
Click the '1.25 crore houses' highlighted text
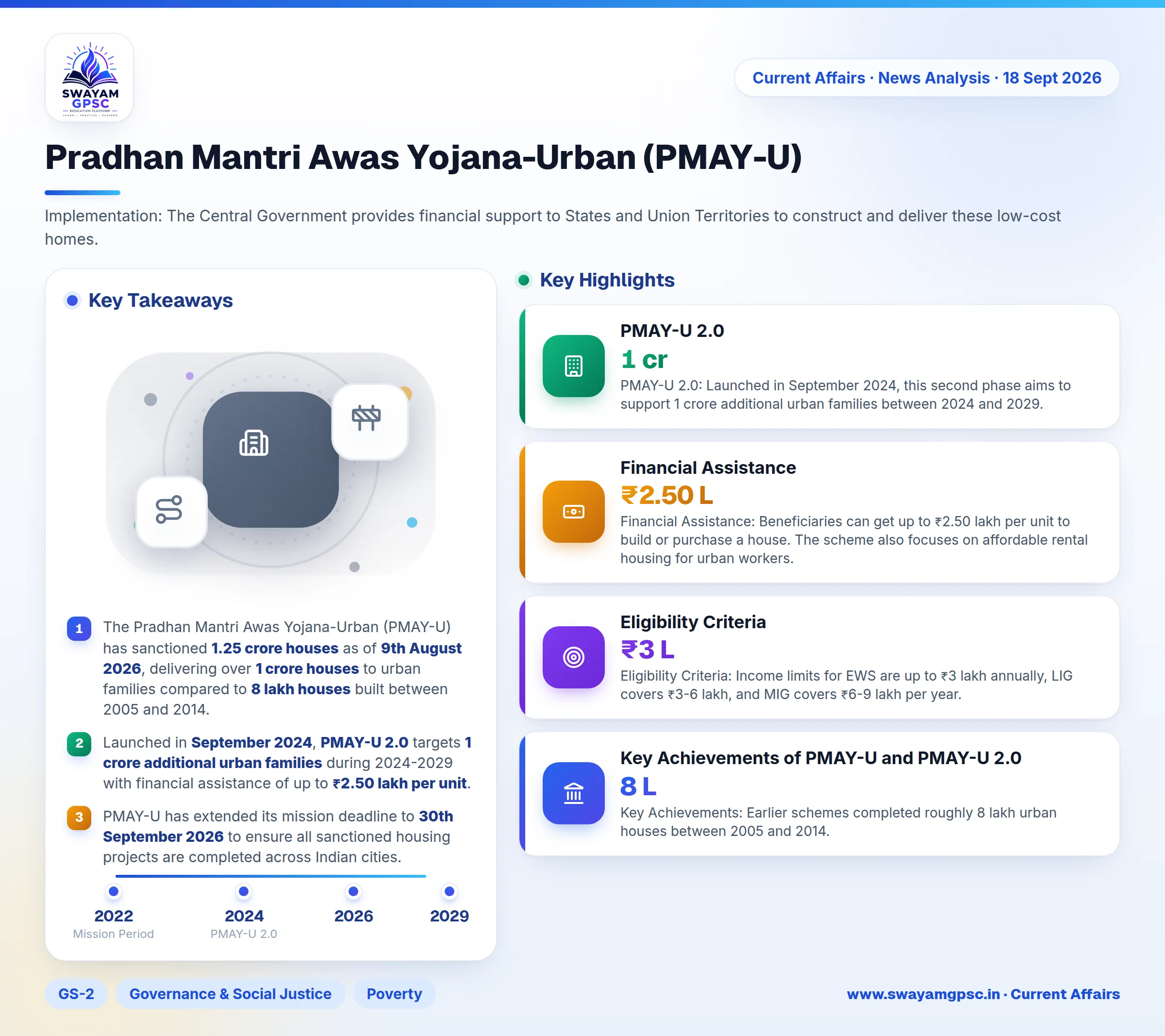tap(275, 648)
